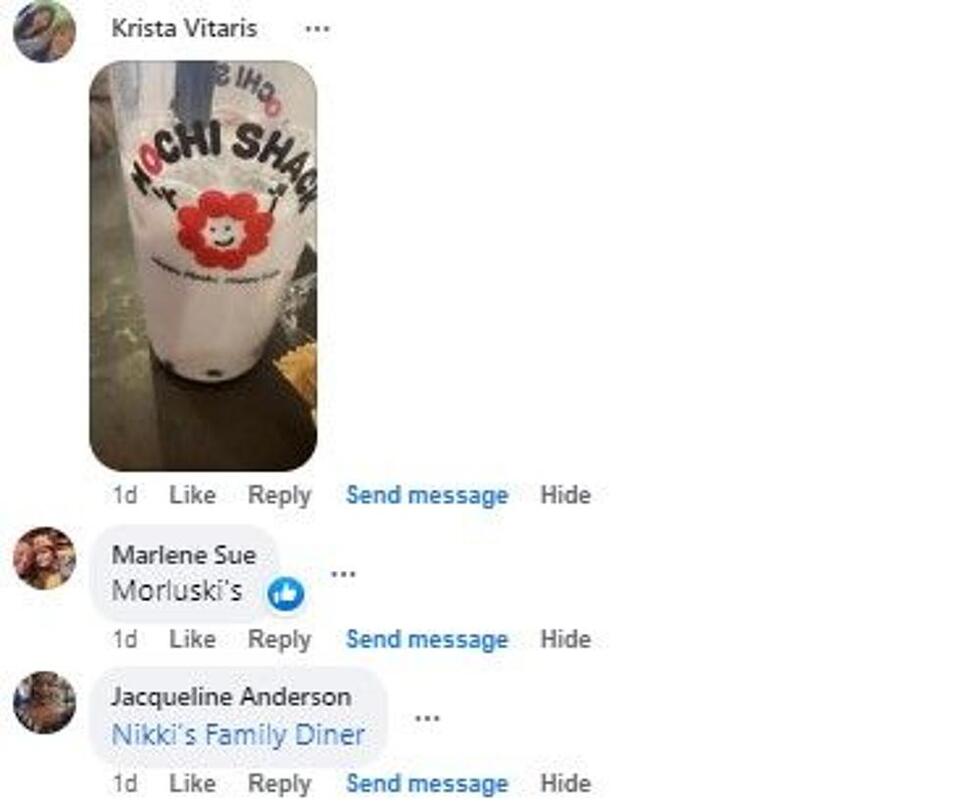Open options menu beside Krista Vitaris

317,29
